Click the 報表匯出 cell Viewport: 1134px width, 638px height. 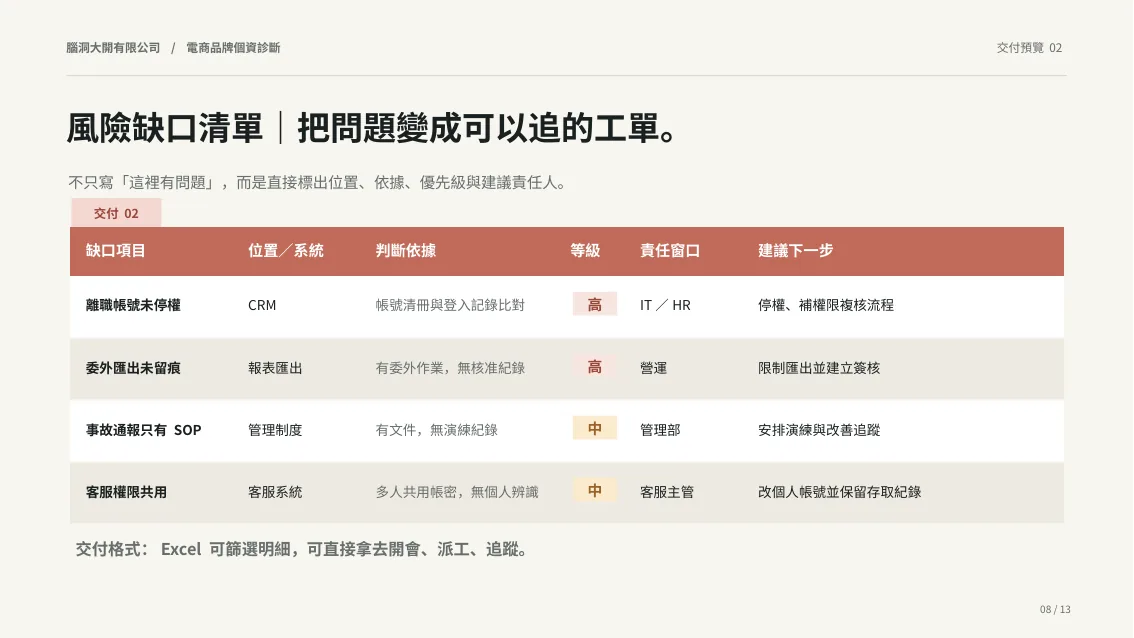coord(275,368)
